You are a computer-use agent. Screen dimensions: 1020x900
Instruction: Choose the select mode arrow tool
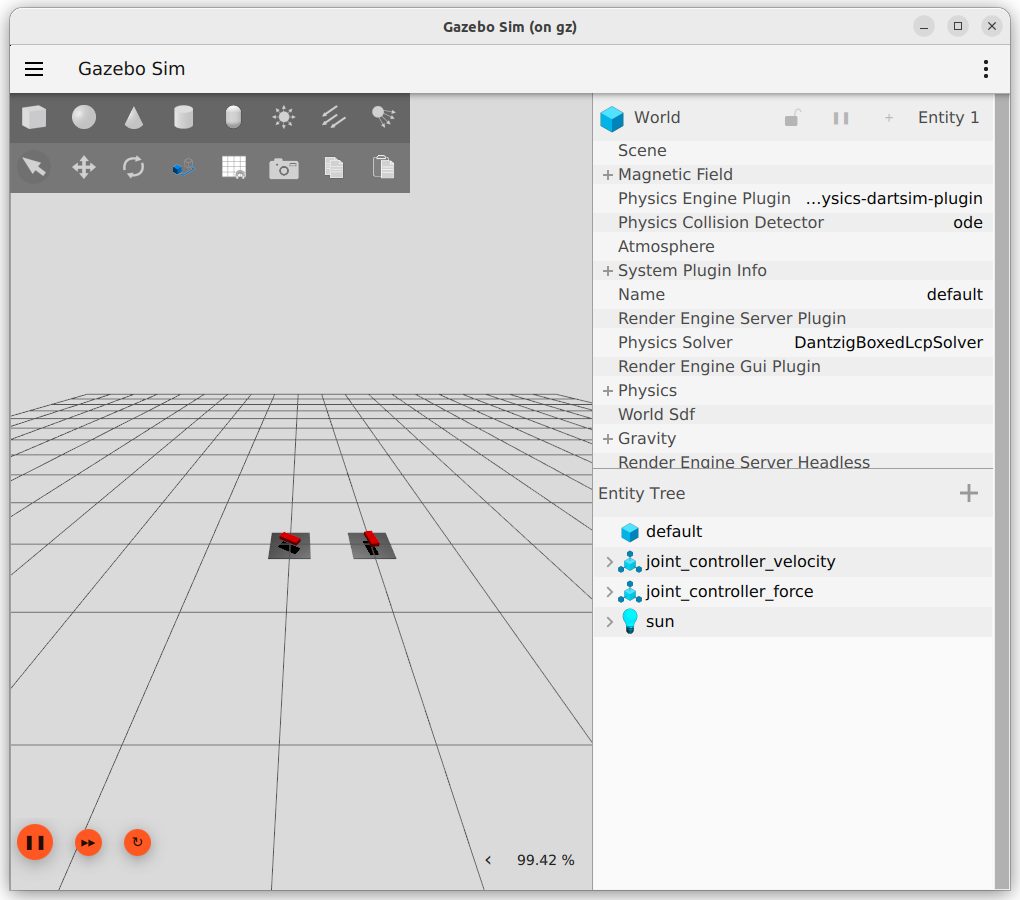click(x=34, y=167)
